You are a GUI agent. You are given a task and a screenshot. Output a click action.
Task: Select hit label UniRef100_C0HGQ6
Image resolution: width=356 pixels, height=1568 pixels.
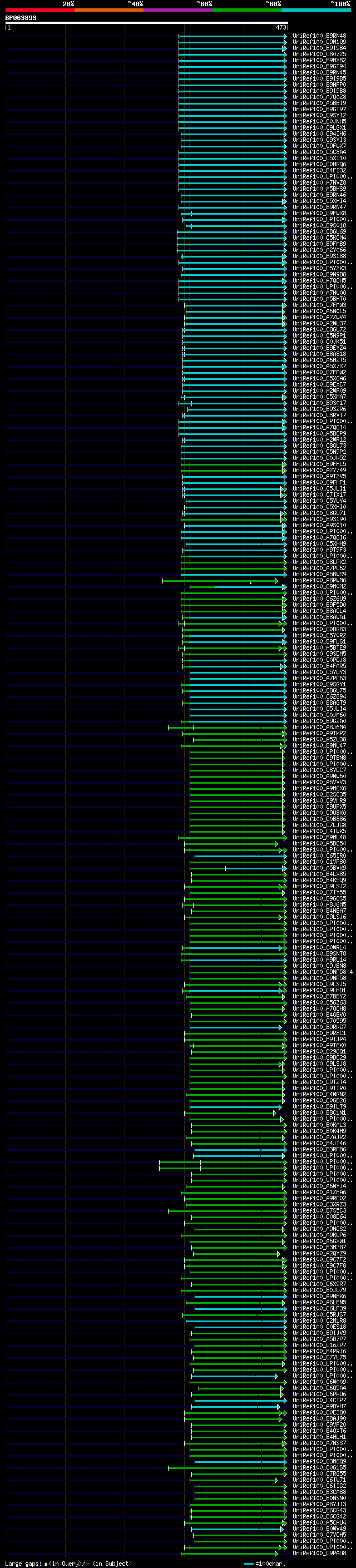click(x=319, y=164)
